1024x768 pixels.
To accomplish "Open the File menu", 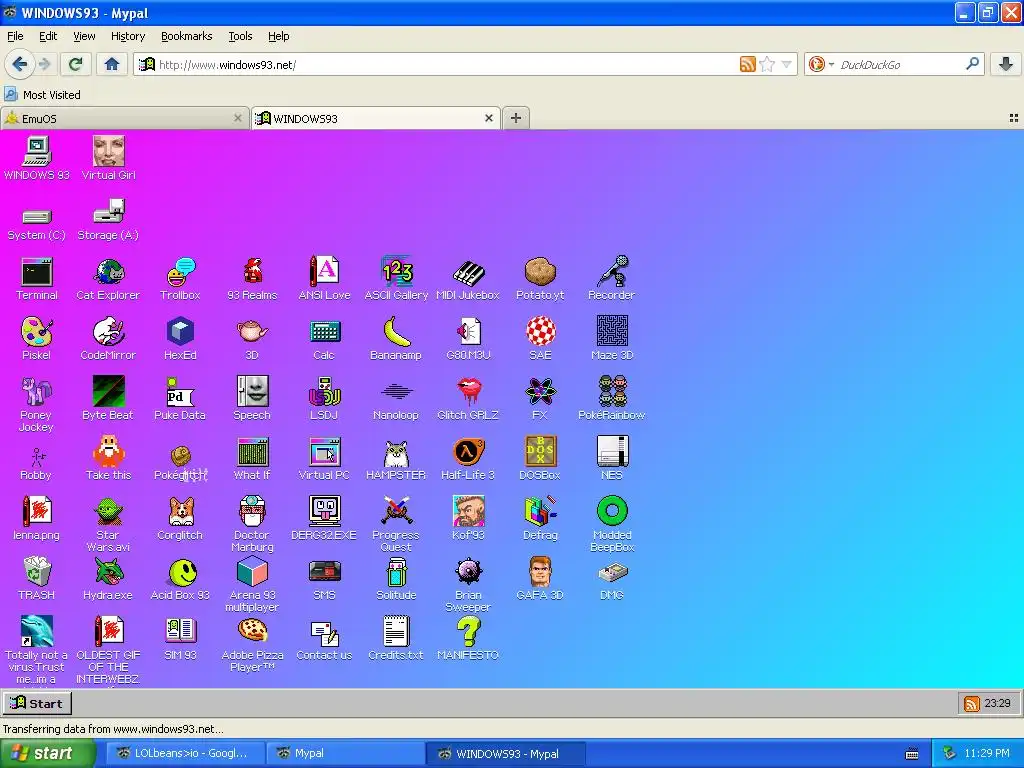I will coord(15,36).
